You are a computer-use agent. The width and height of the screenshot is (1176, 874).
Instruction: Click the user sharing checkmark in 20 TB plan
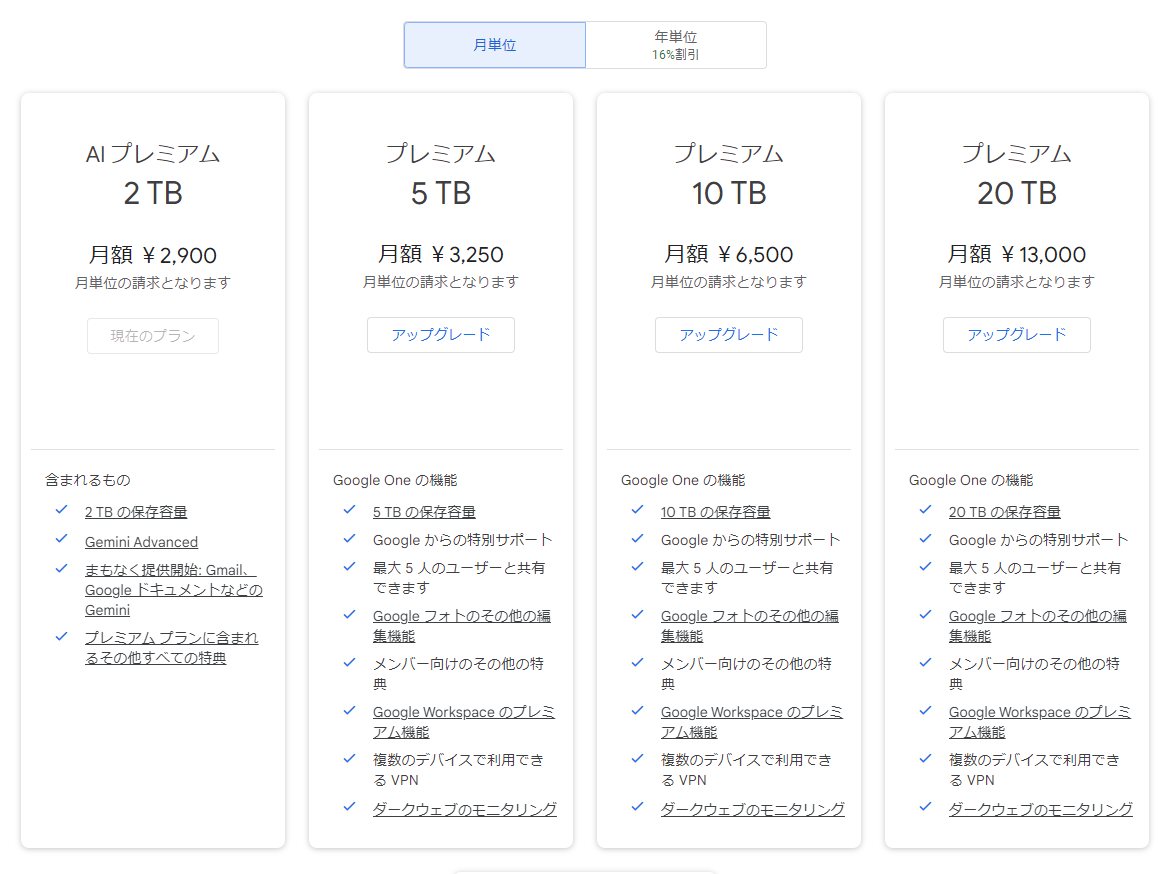point(926,566)
